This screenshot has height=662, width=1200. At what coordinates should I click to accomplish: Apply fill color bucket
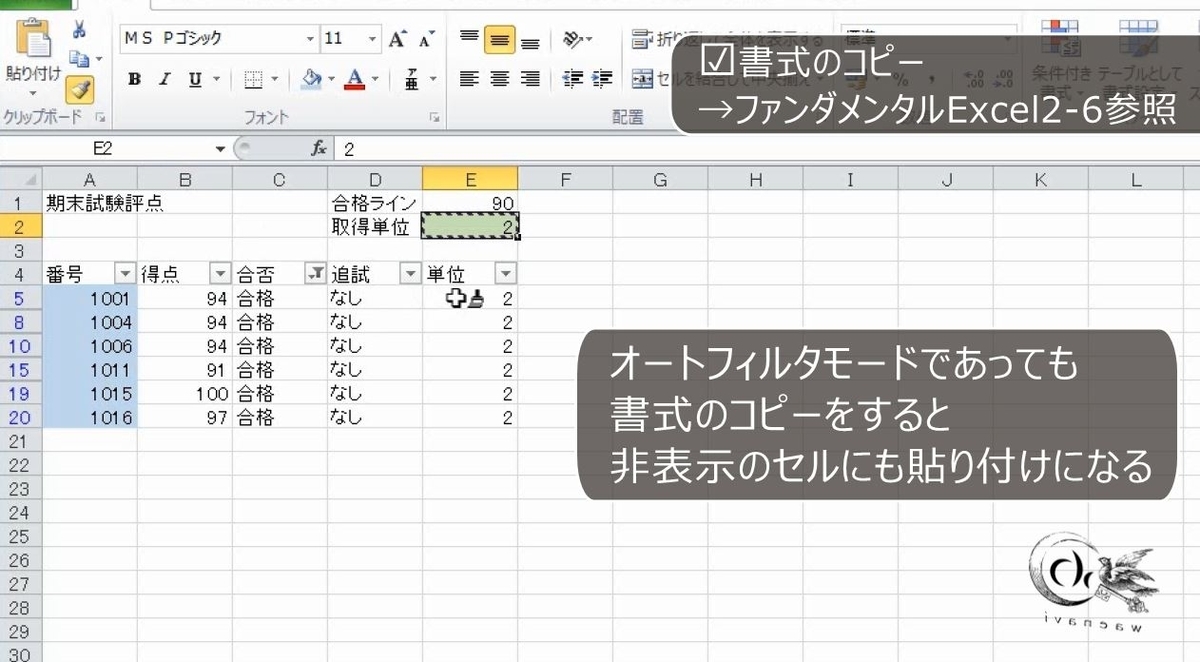click(x=311, y=78)
